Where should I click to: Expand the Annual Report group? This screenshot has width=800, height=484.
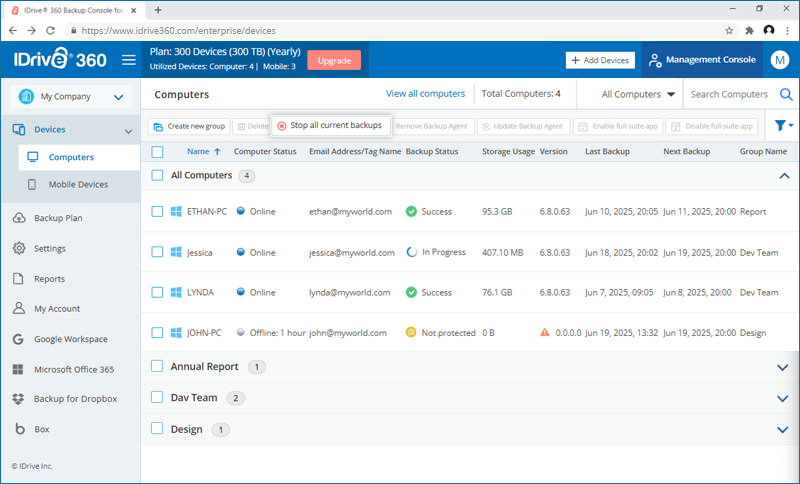point(782,367)
